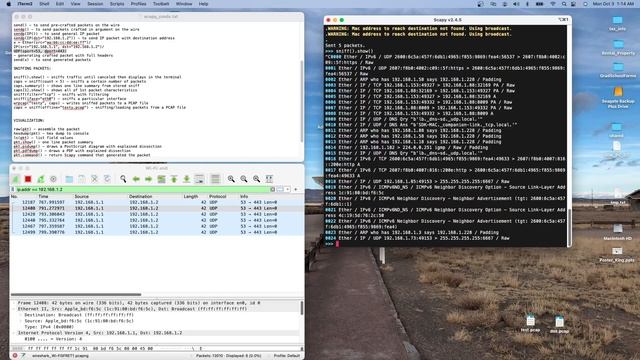
Task: Sort packets by Length column header
Action: point(191,196)
